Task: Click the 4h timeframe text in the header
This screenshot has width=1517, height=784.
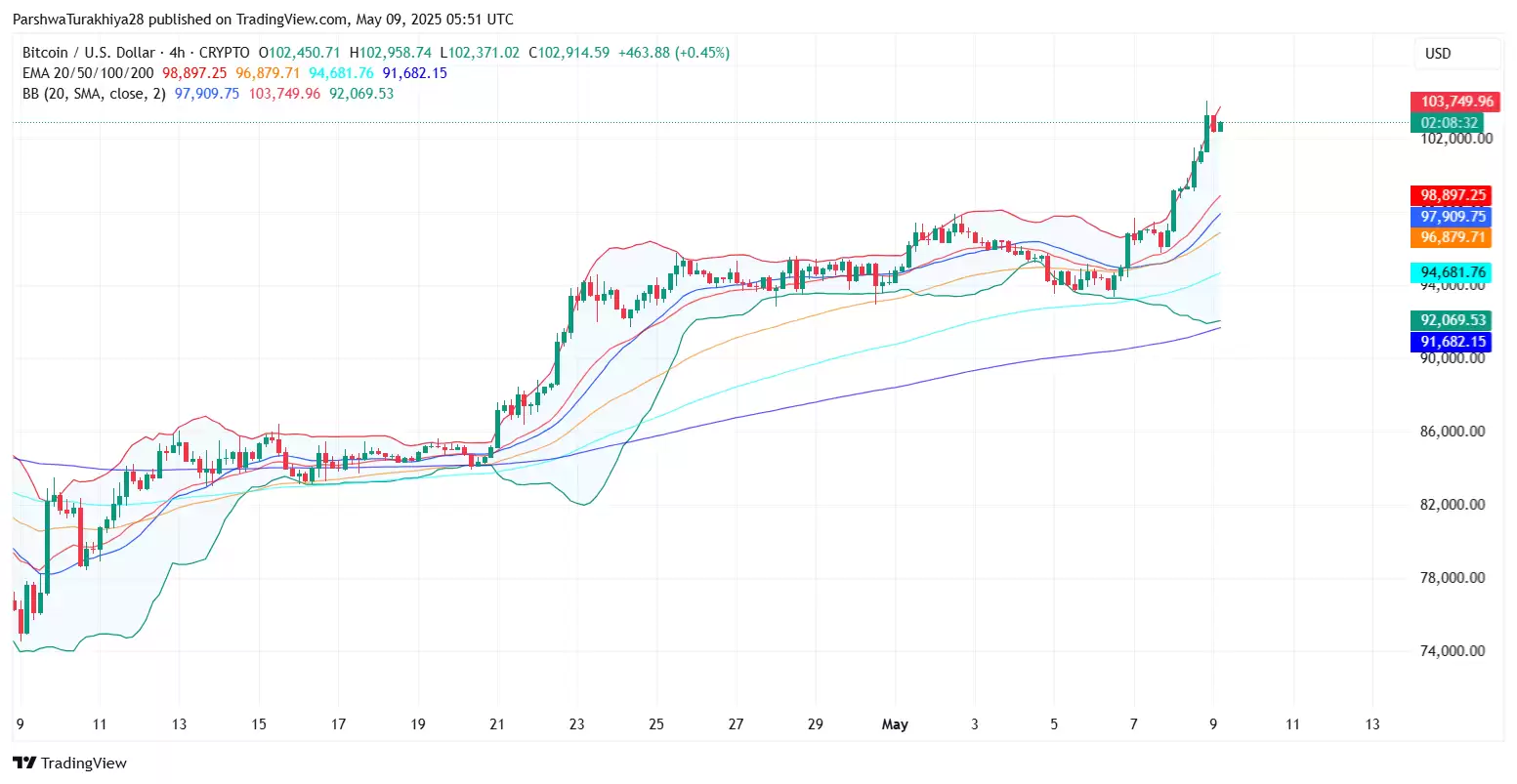Action: pos(177,53)
